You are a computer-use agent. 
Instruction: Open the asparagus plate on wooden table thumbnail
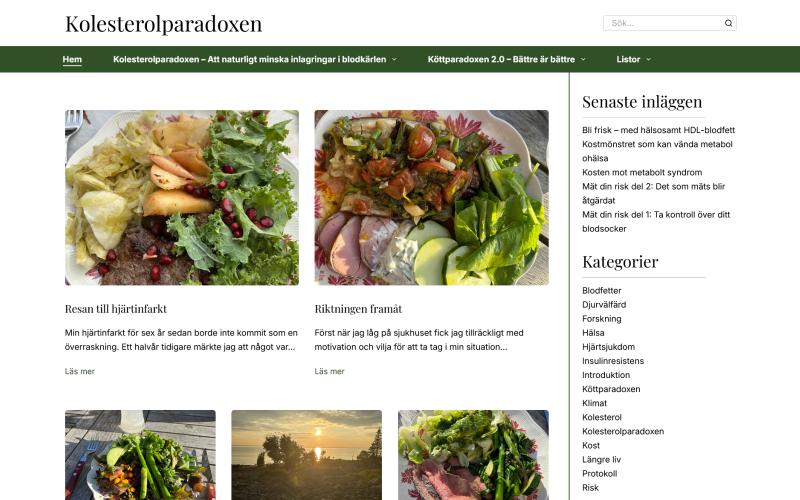coord(140,455)
